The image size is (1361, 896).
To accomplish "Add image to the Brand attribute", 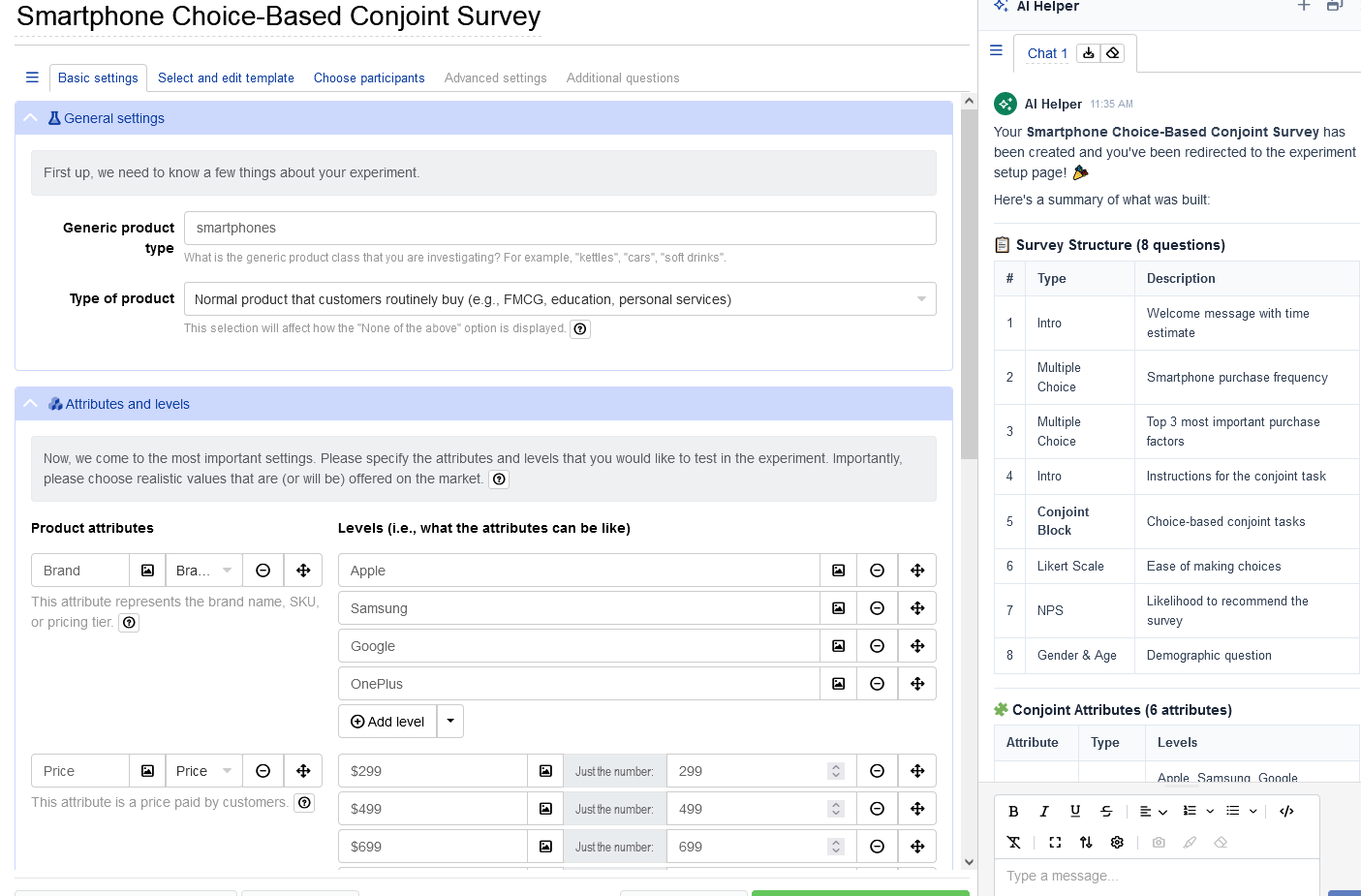I will pyautogui.click(x=147, y=571).
